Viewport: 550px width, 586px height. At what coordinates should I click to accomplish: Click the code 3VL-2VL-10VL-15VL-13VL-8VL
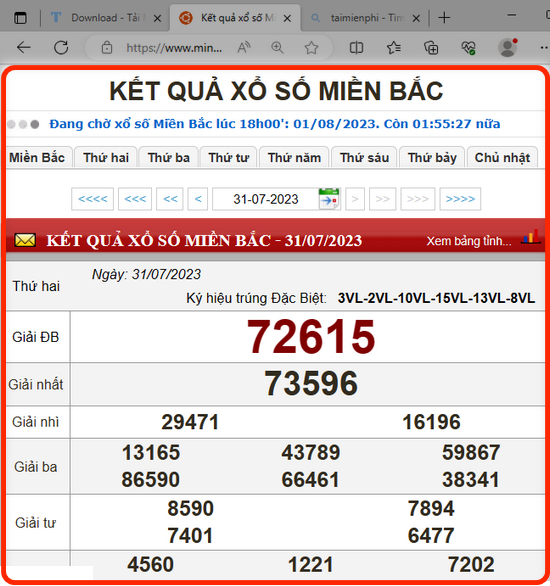436,298
